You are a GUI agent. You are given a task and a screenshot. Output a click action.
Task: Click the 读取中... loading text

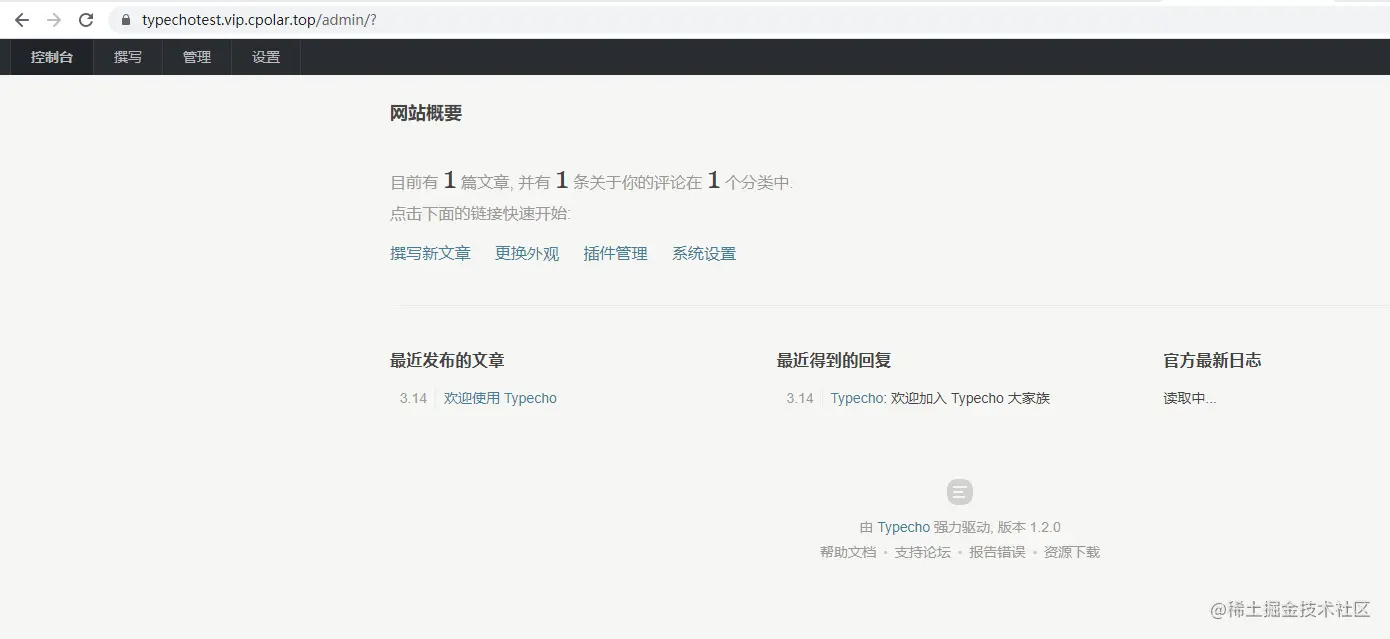tap(1190, 398)
